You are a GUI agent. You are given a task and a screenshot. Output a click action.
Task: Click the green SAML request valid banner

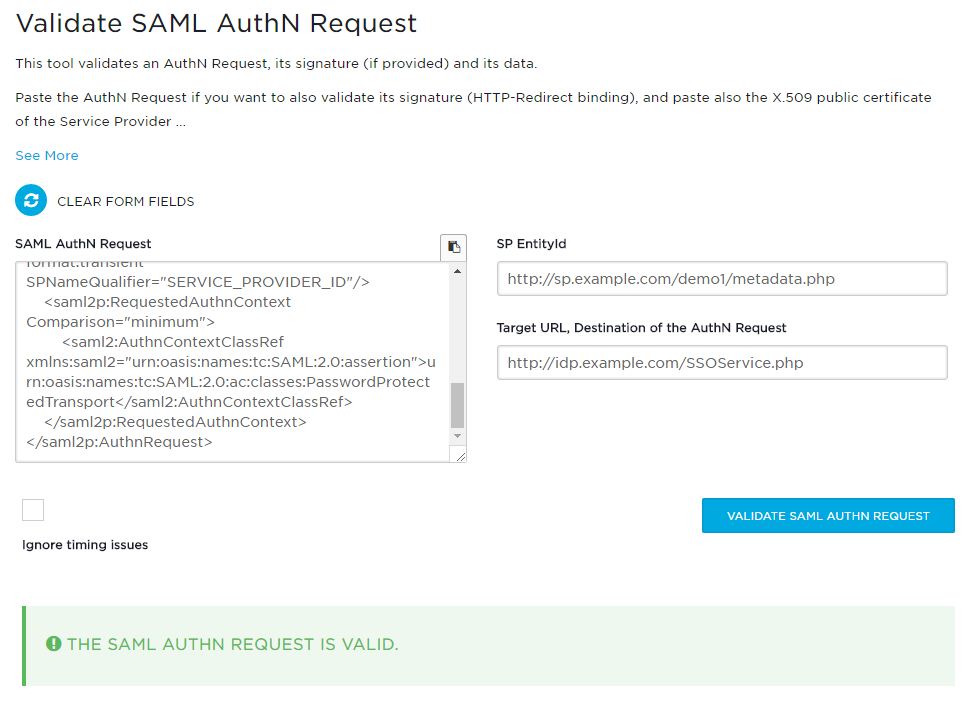(x=489, y=645)
